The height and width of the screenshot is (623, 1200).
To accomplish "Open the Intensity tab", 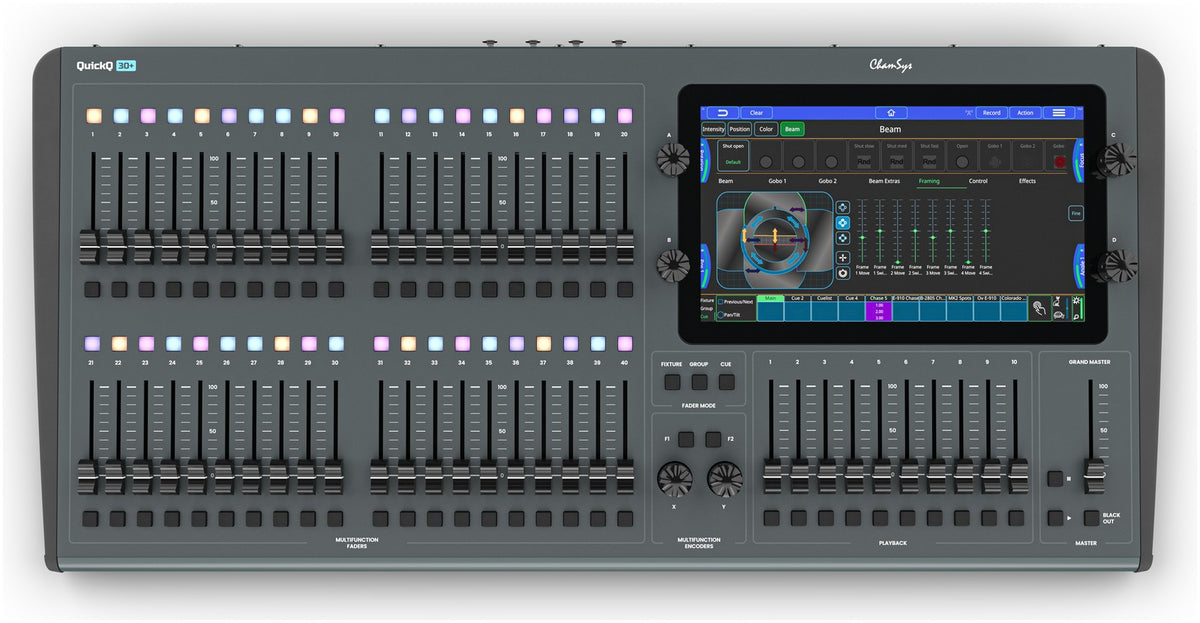I will click(714, 129).
